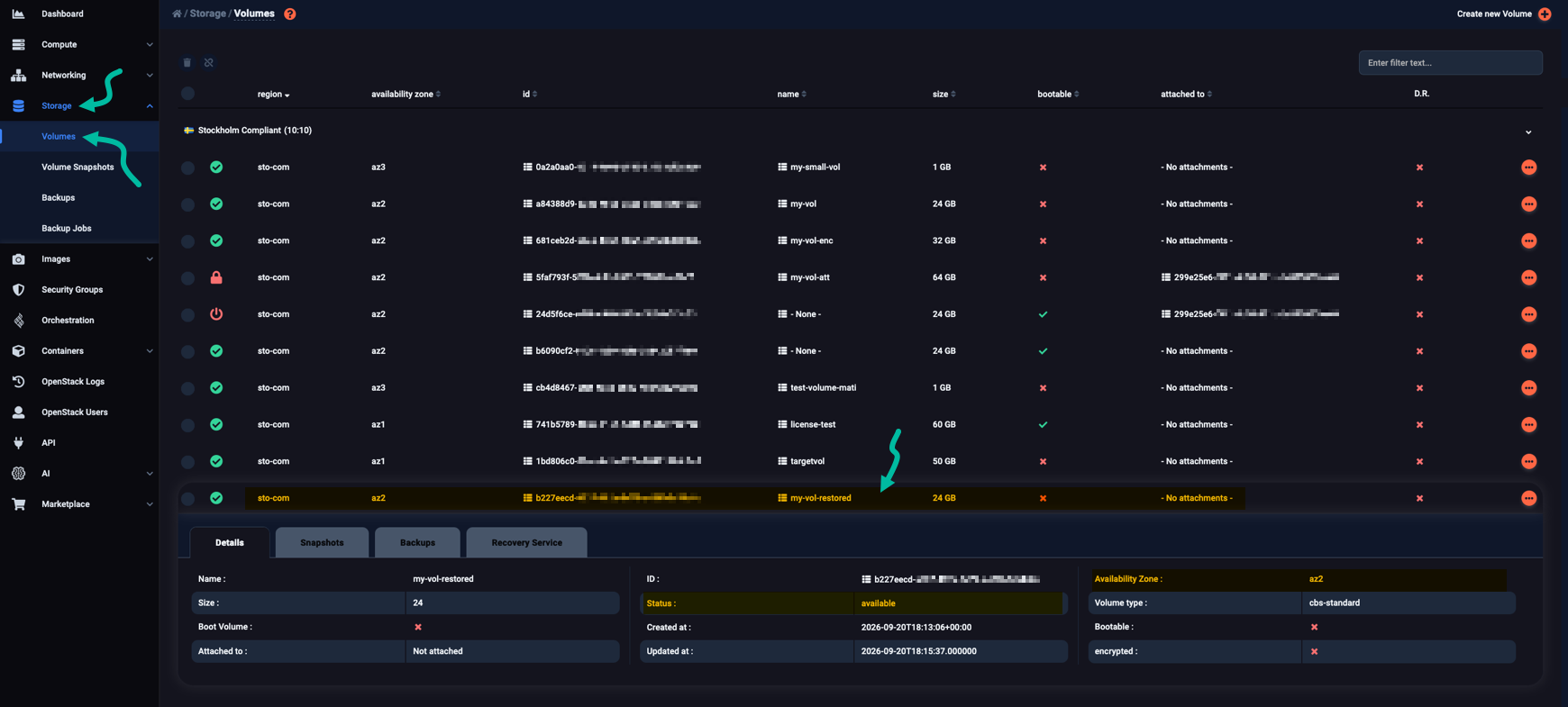Toggle the select-all volumes checkbox
Viewport: 1568px width, 707px height.
point(187,94)
